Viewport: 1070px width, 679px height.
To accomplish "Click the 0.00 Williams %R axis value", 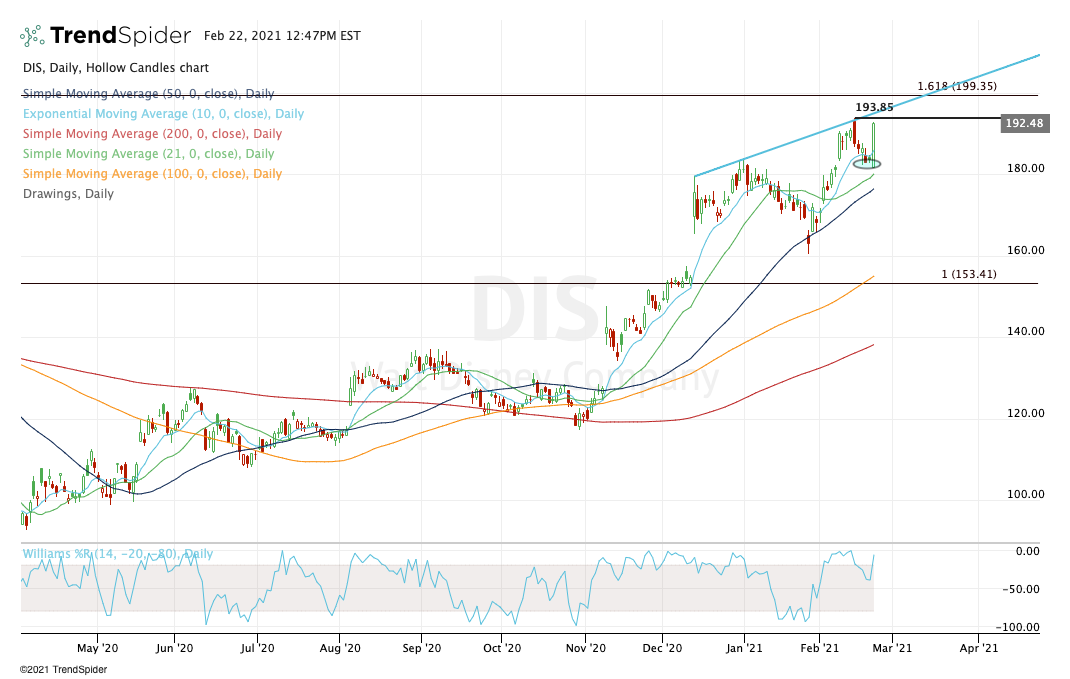I will [1028, 551].
